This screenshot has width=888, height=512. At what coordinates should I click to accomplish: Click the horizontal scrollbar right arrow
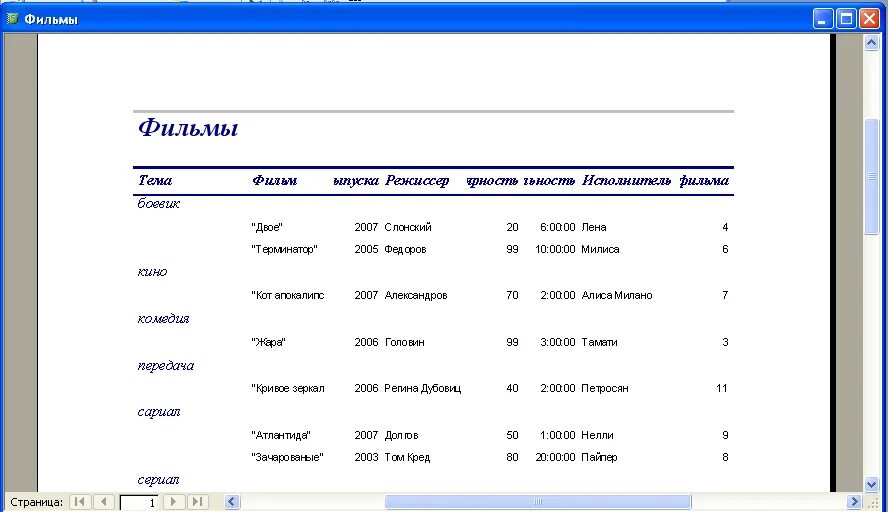click(855, 502)
